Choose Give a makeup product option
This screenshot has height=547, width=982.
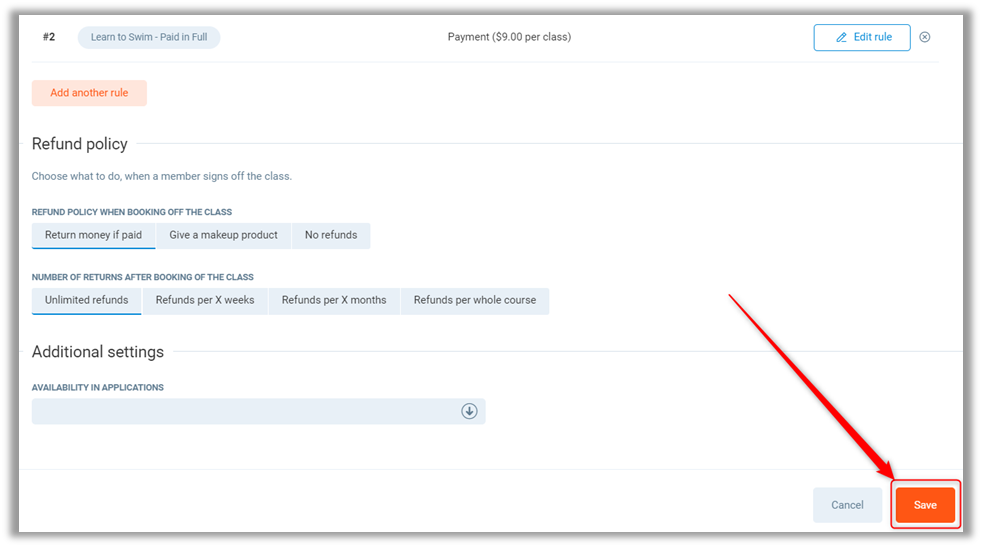point(223,235)
